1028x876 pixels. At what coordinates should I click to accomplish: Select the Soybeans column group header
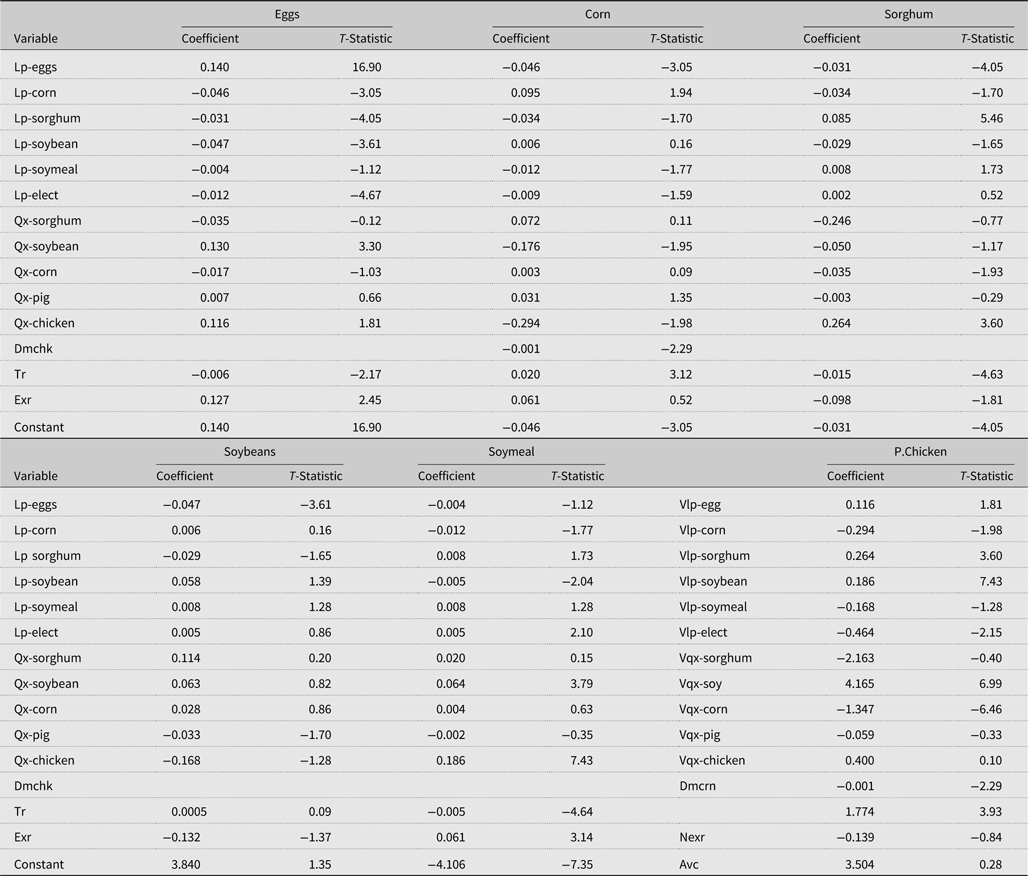249,452
